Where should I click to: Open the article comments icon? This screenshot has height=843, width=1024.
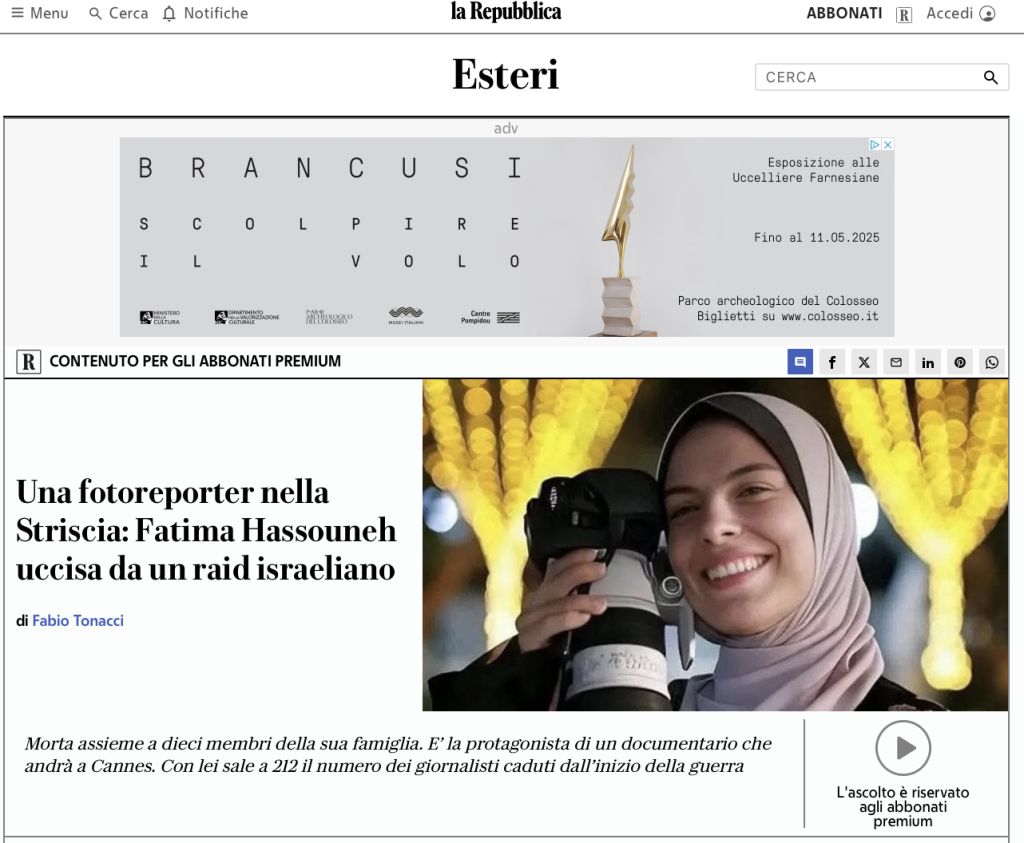click(x=799, y=362)
